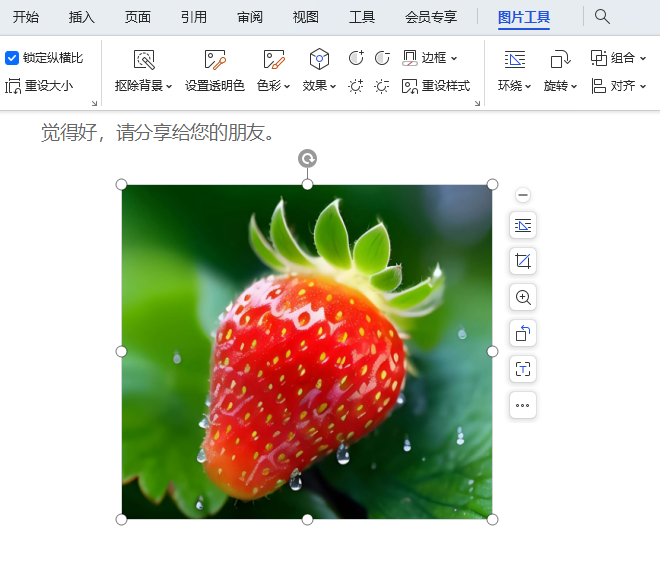Decrease brightness with the sun minus icon
The height and width of the screenshot is (569, 660).
[x=382, y=86]
